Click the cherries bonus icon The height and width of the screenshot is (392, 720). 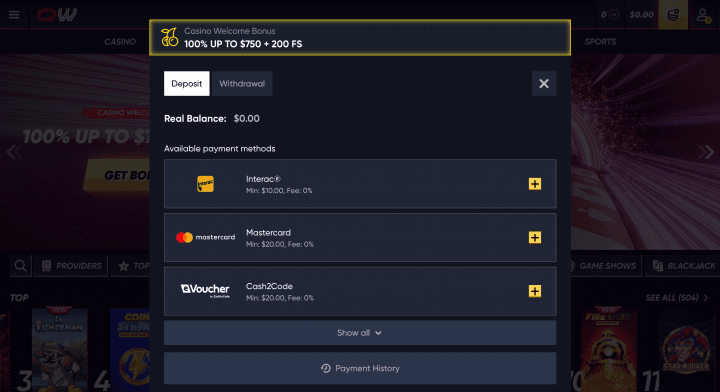(x=169, y=37)
